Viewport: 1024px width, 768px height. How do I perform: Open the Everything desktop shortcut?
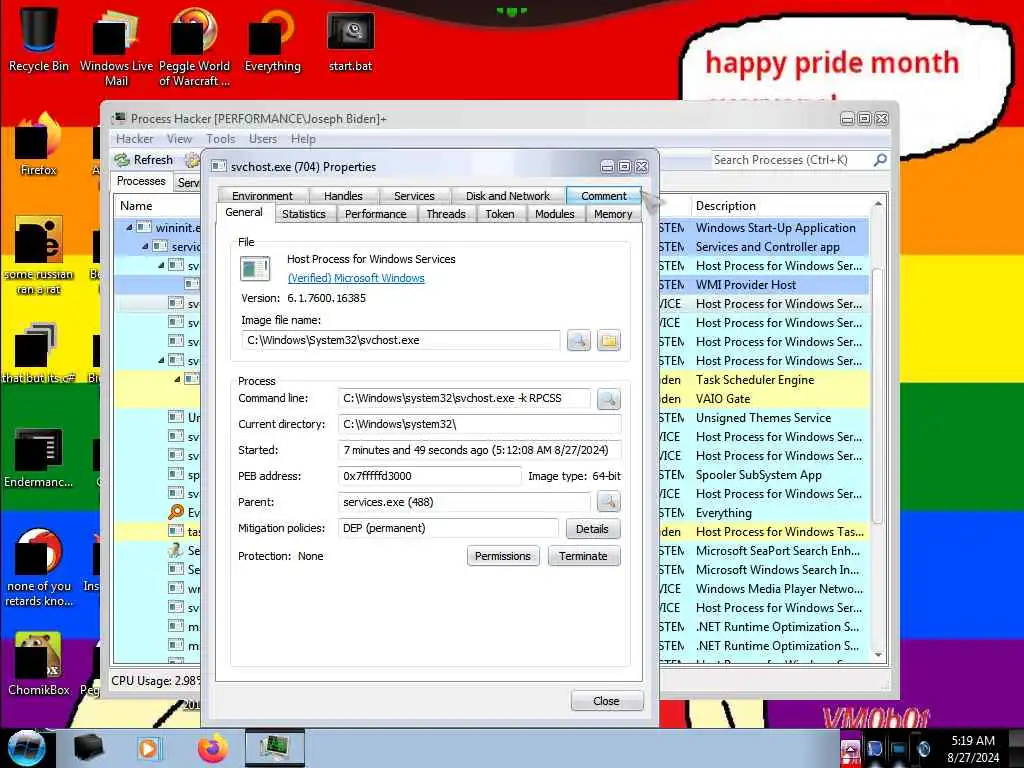click(x=272, y=40)
